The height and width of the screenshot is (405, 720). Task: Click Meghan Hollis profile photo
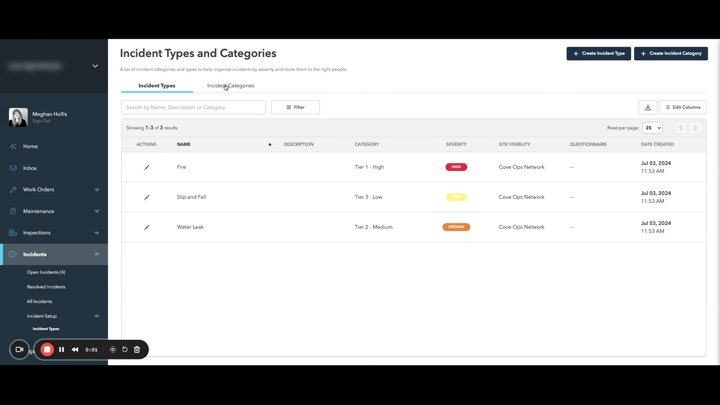18,117
